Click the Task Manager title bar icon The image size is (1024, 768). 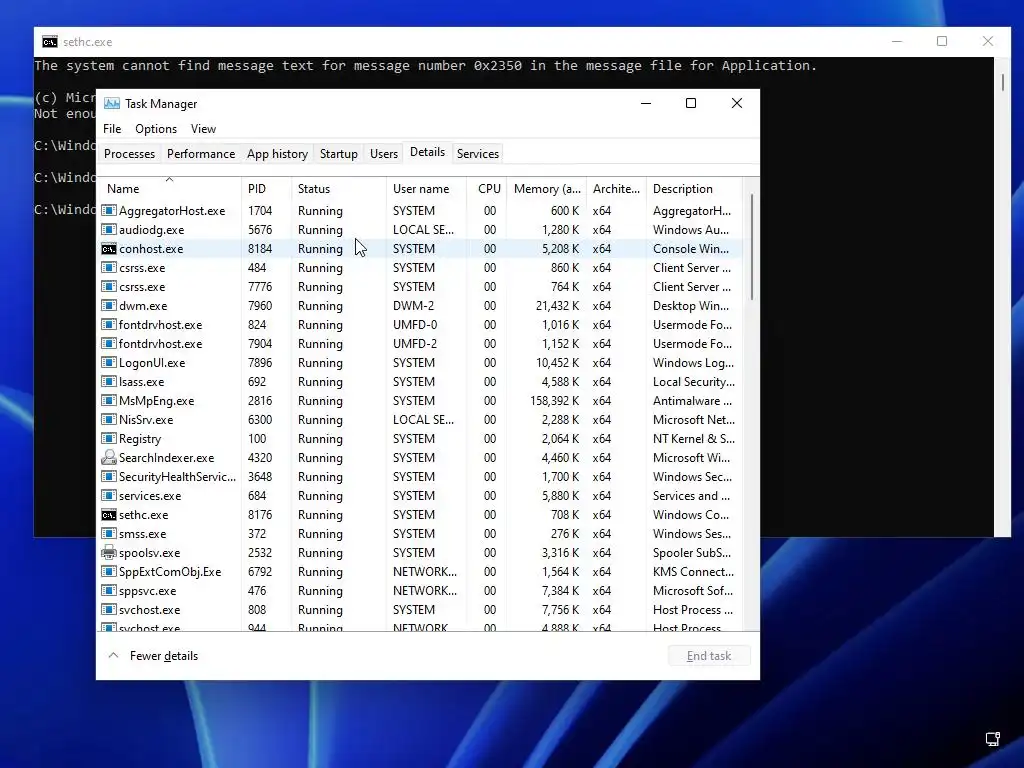112,103
